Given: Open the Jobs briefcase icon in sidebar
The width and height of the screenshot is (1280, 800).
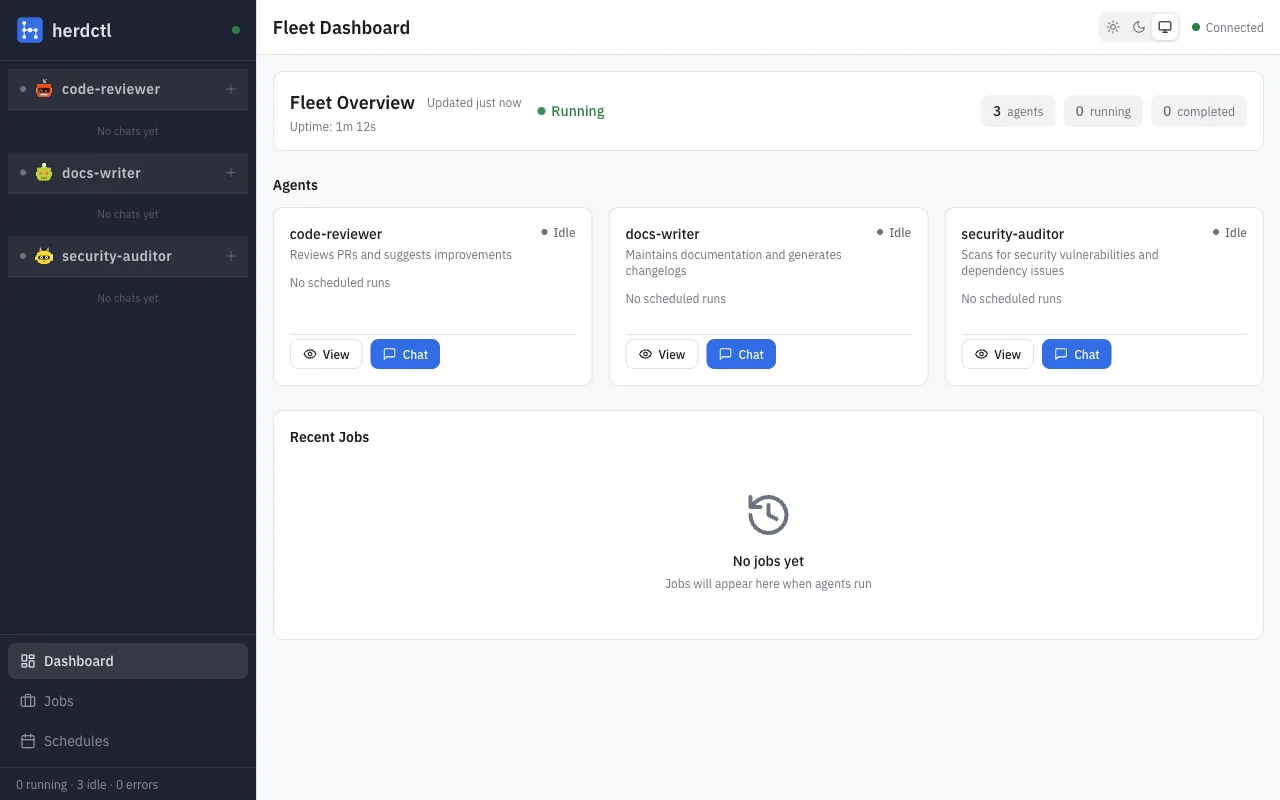Looking at the screenshot, I should pos(27,701).
